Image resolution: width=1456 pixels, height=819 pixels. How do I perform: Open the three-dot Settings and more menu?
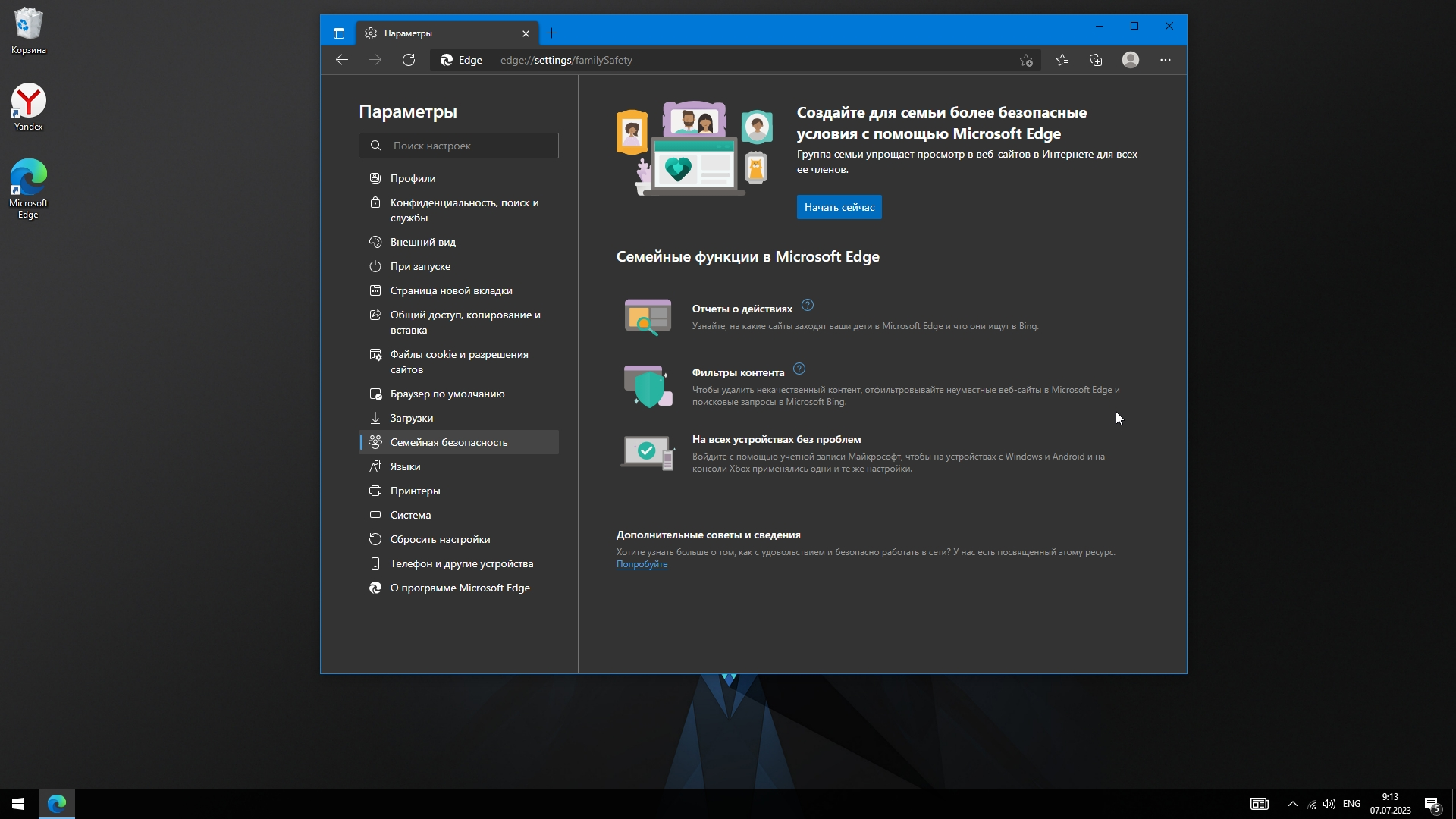pyautogui.click(x=1165, y=60)
